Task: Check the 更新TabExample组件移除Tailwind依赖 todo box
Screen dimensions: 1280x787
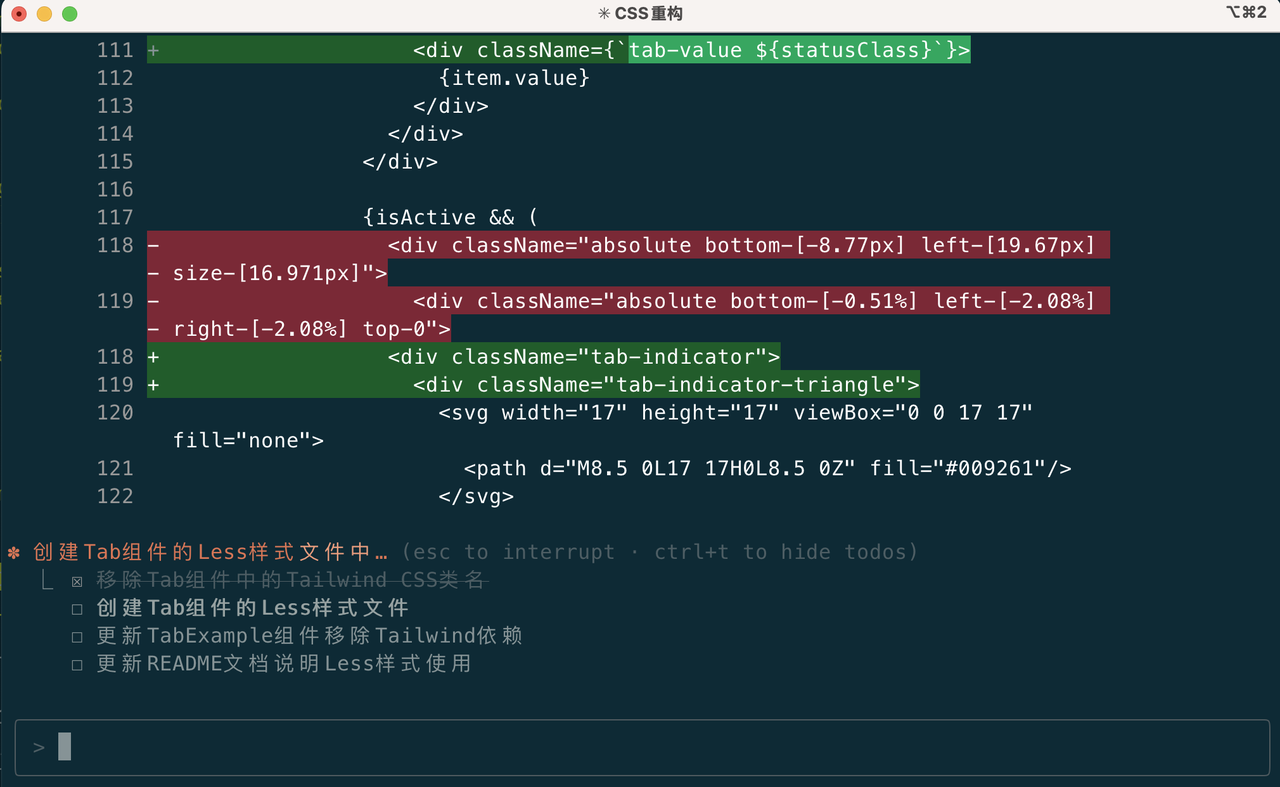Action: 77,637
